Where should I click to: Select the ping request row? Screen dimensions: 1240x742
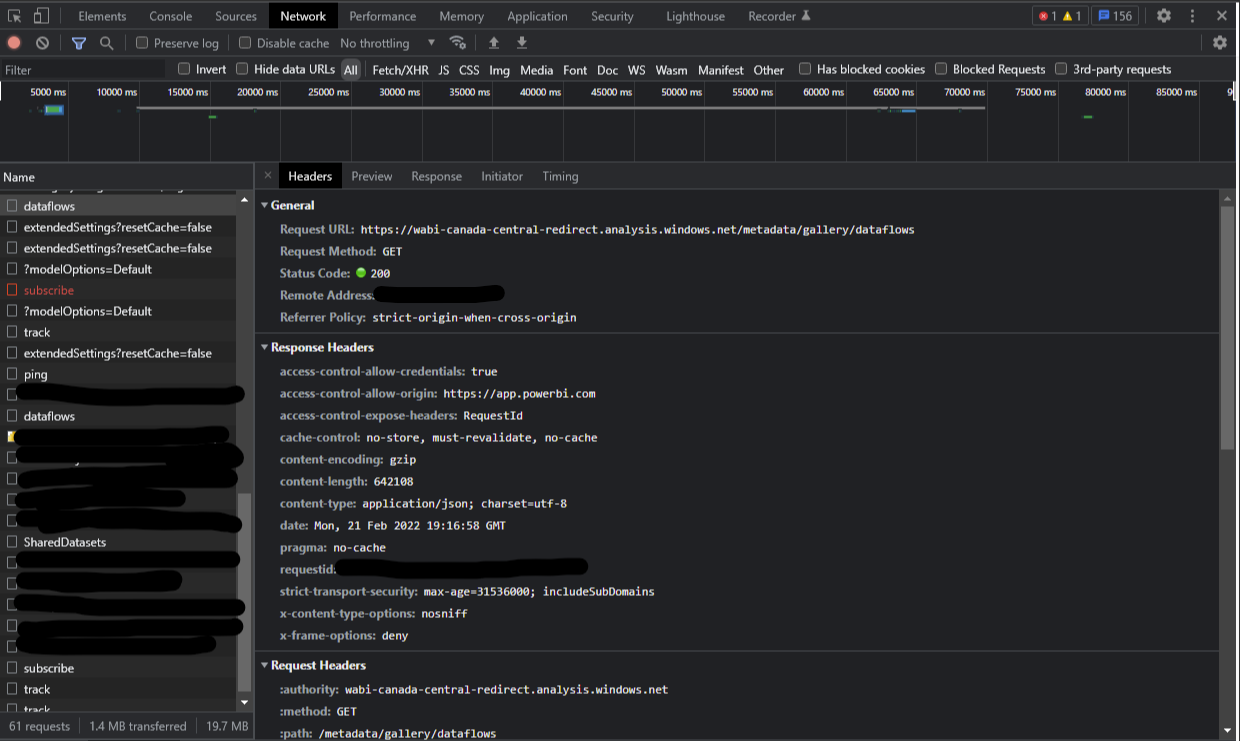click(120, 374)
